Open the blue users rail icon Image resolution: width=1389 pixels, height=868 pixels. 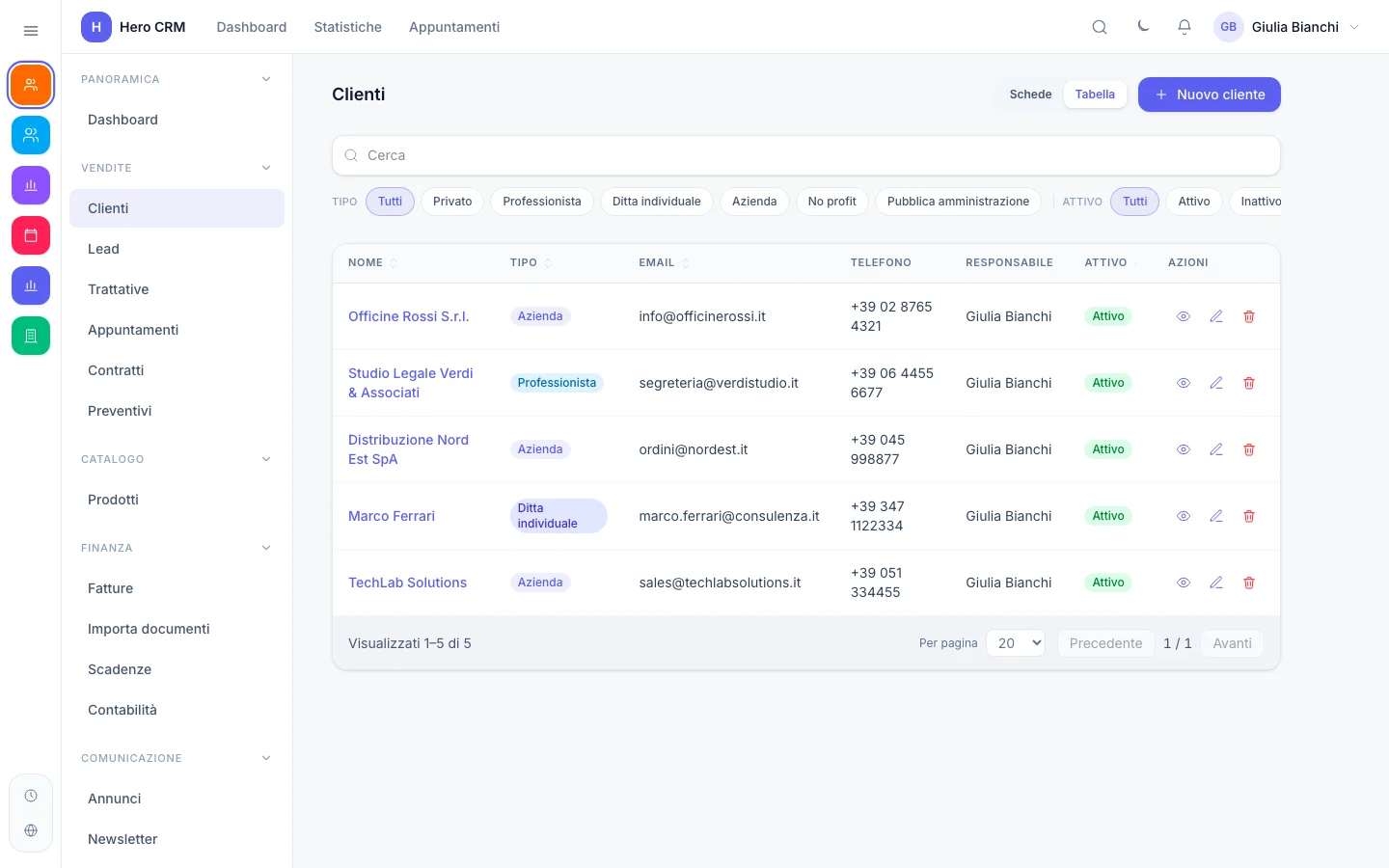[31, 135]
